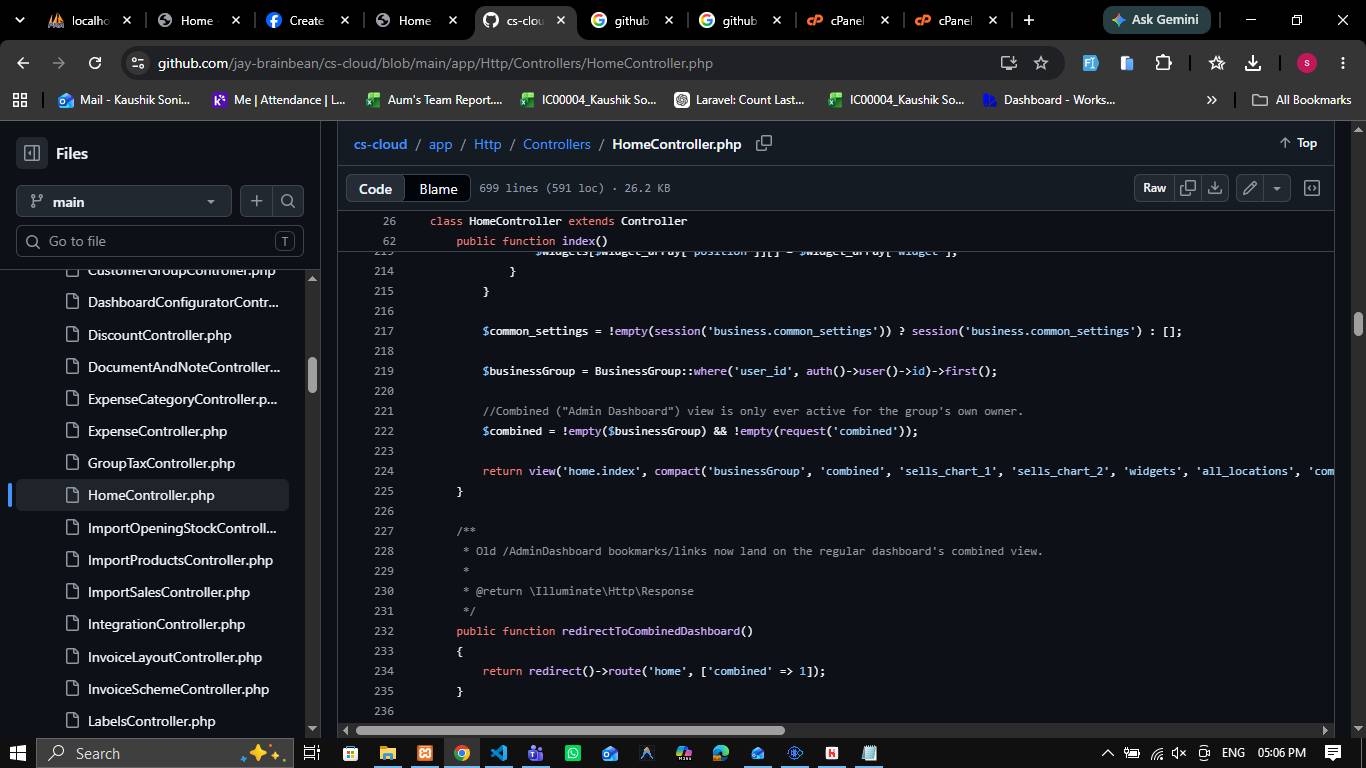Switch to Blame view
1366x768 pixels.
(x=438, y=188)
